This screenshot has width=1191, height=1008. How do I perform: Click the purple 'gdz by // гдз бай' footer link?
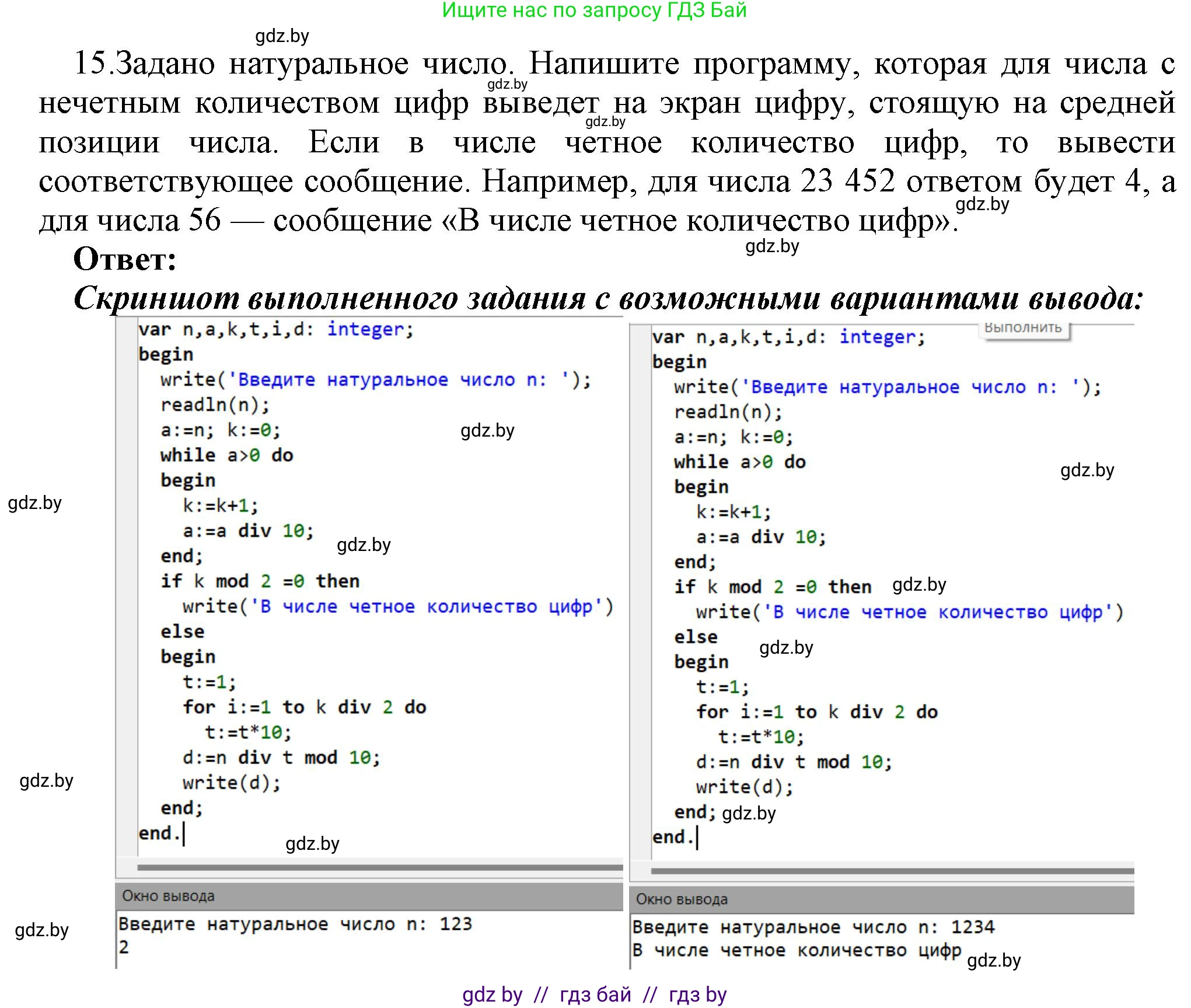[x=594, y=994]
